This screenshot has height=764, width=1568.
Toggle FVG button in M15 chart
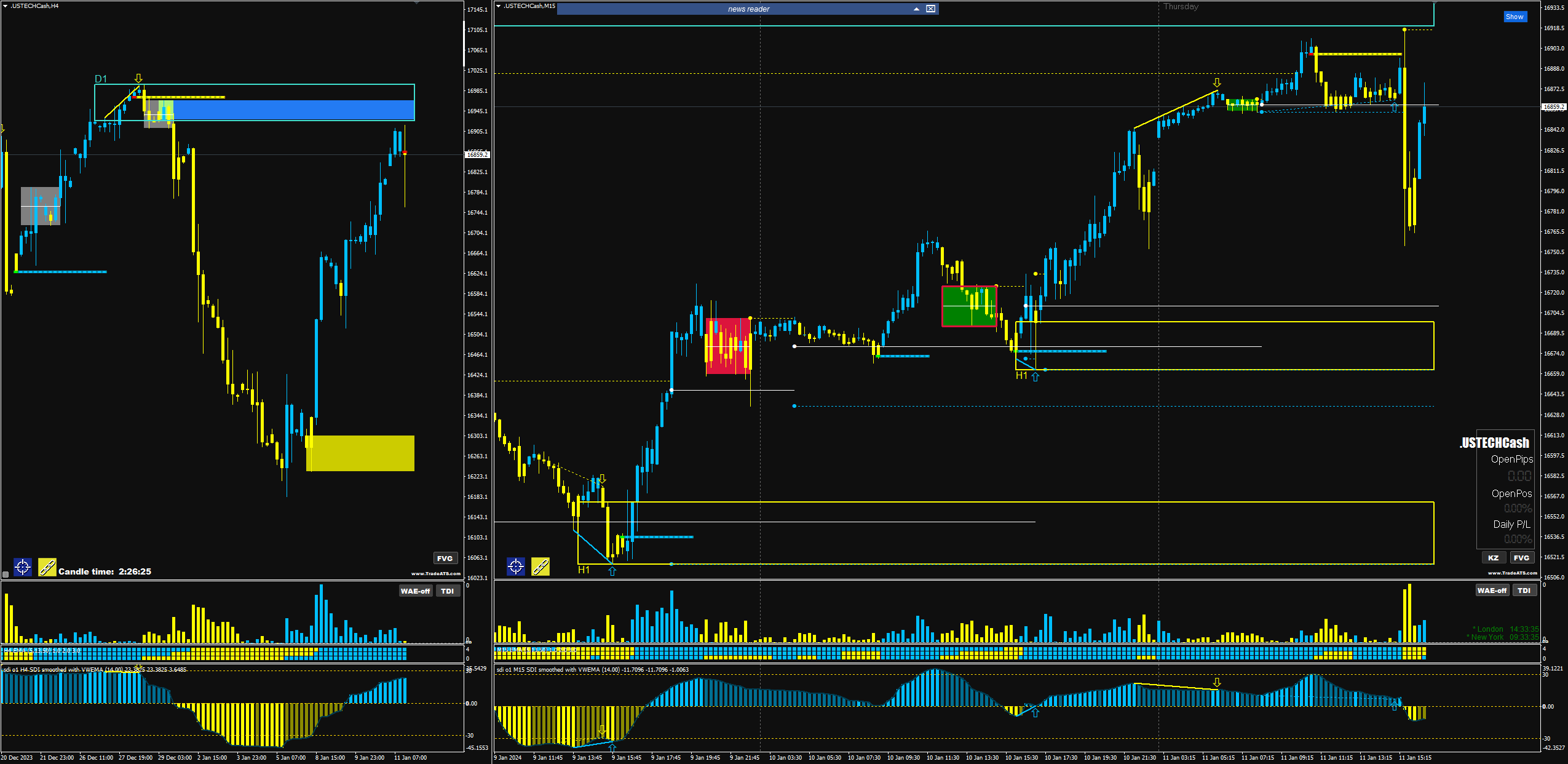1521,558
